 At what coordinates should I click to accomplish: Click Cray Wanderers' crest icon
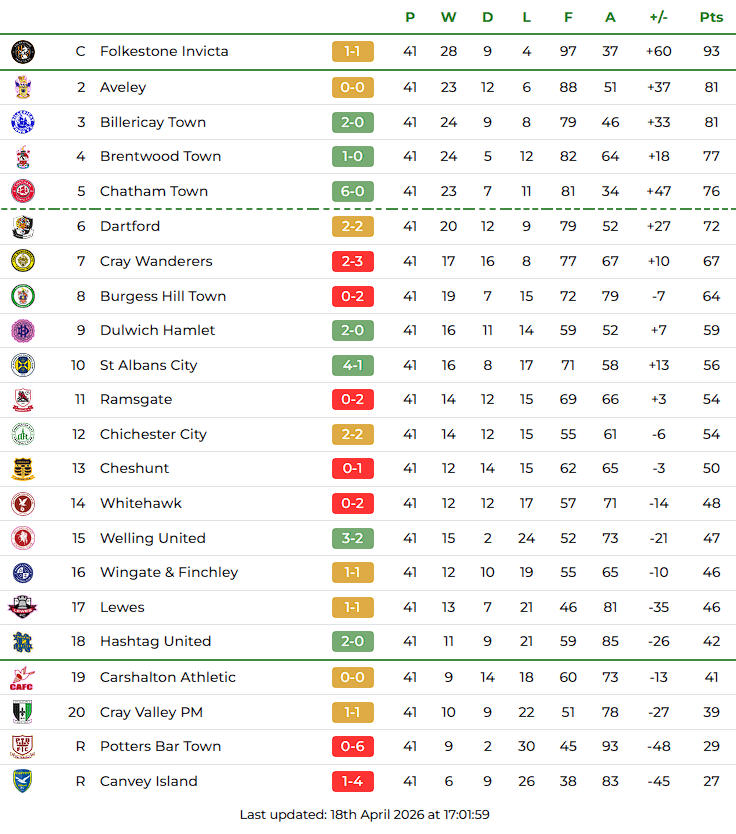tap(23, 261)
